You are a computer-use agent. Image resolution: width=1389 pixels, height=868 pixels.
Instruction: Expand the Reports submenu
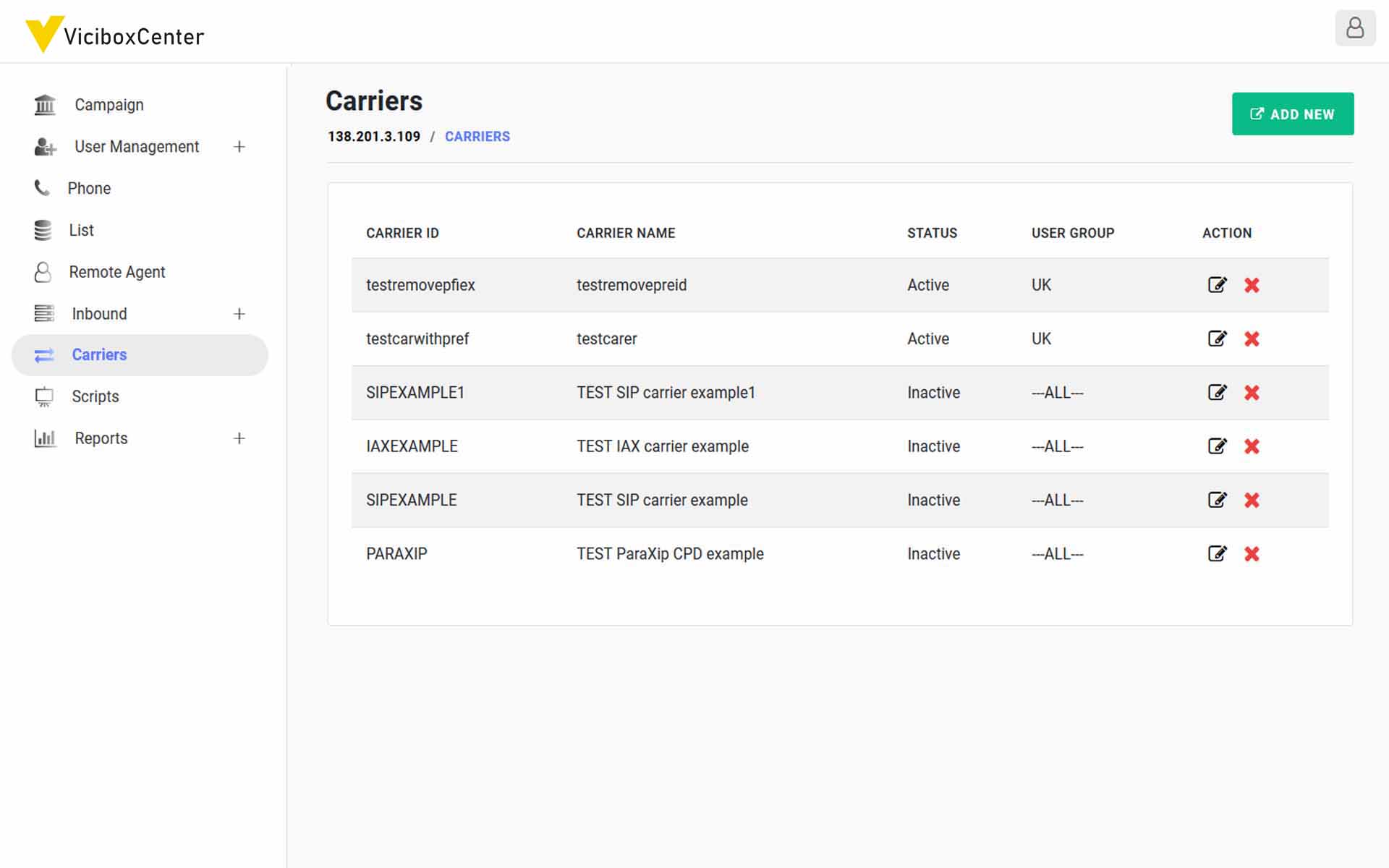pos(239,438)
